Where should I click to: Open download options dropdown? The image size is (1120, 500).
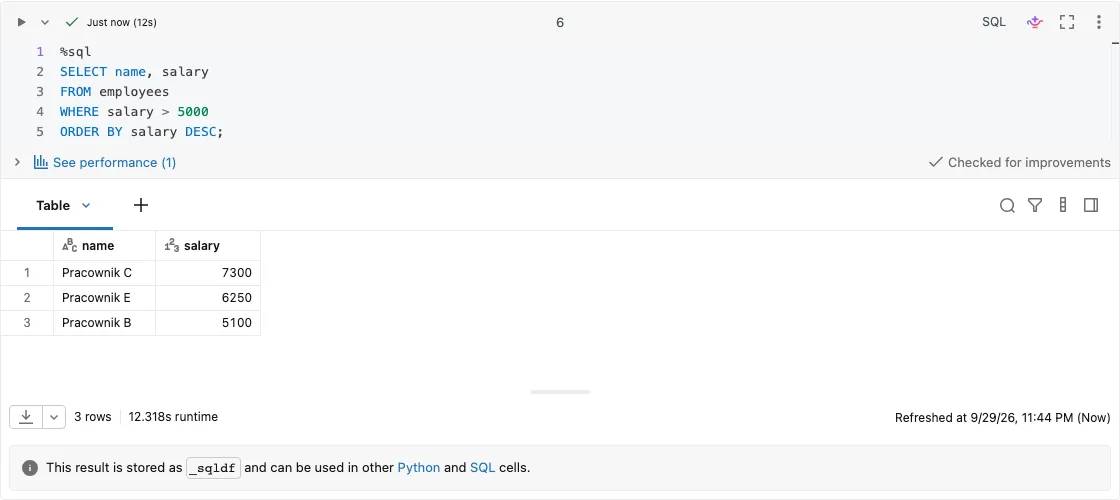click(x=54, y=417)
